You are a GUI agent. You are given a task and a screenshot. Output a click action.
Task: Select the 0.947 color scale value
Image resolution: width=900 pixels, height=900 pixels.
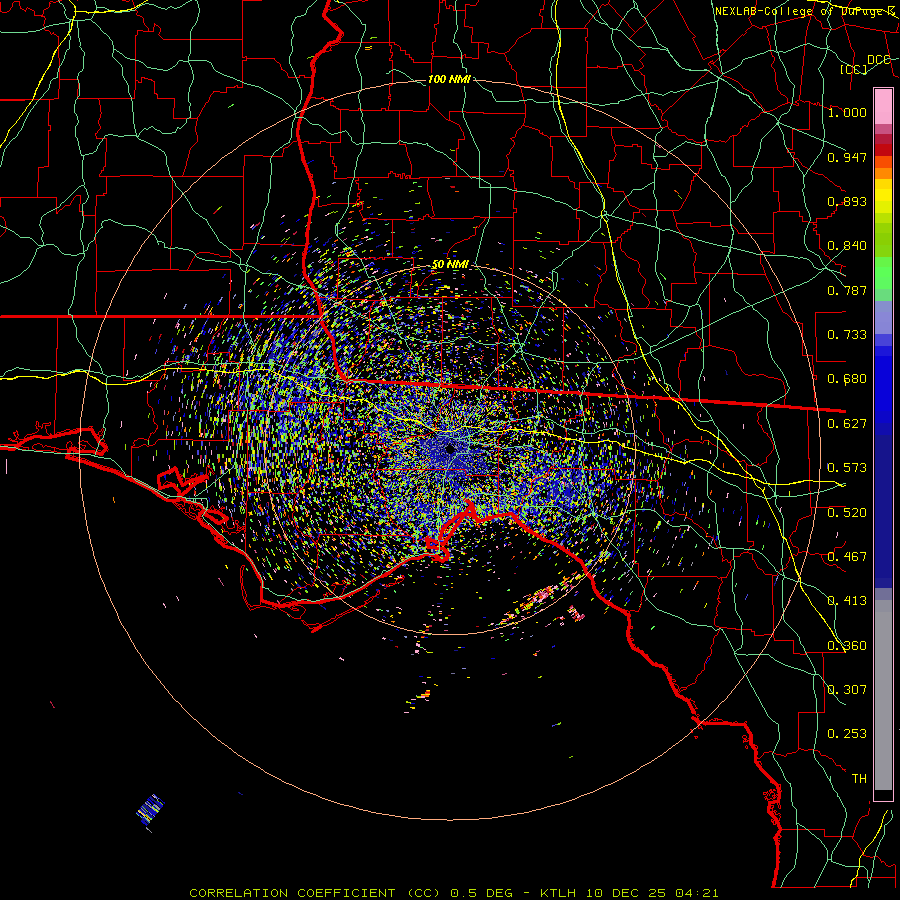pyautogui.click(x=847, y=157)
